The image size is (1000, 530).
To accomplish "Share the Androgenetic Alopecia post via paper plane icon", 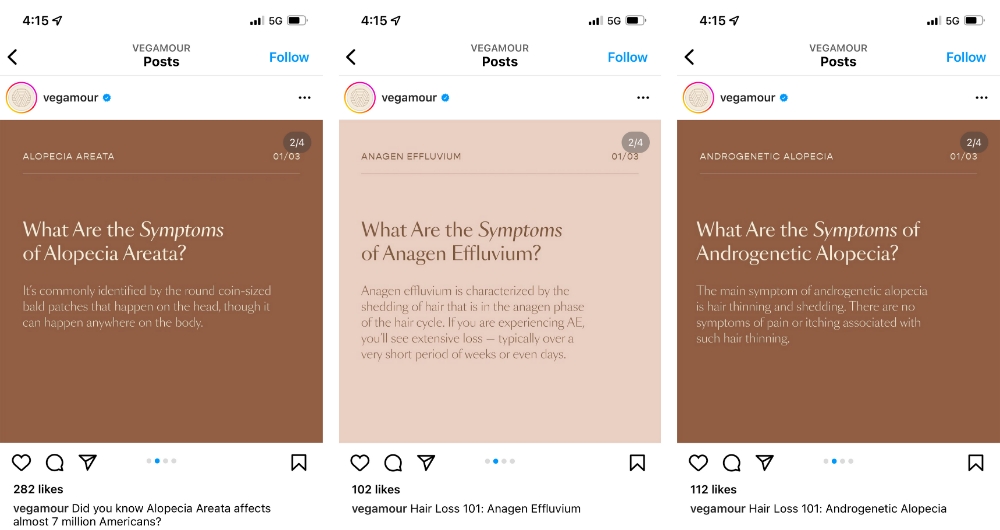I will (765, 462).
